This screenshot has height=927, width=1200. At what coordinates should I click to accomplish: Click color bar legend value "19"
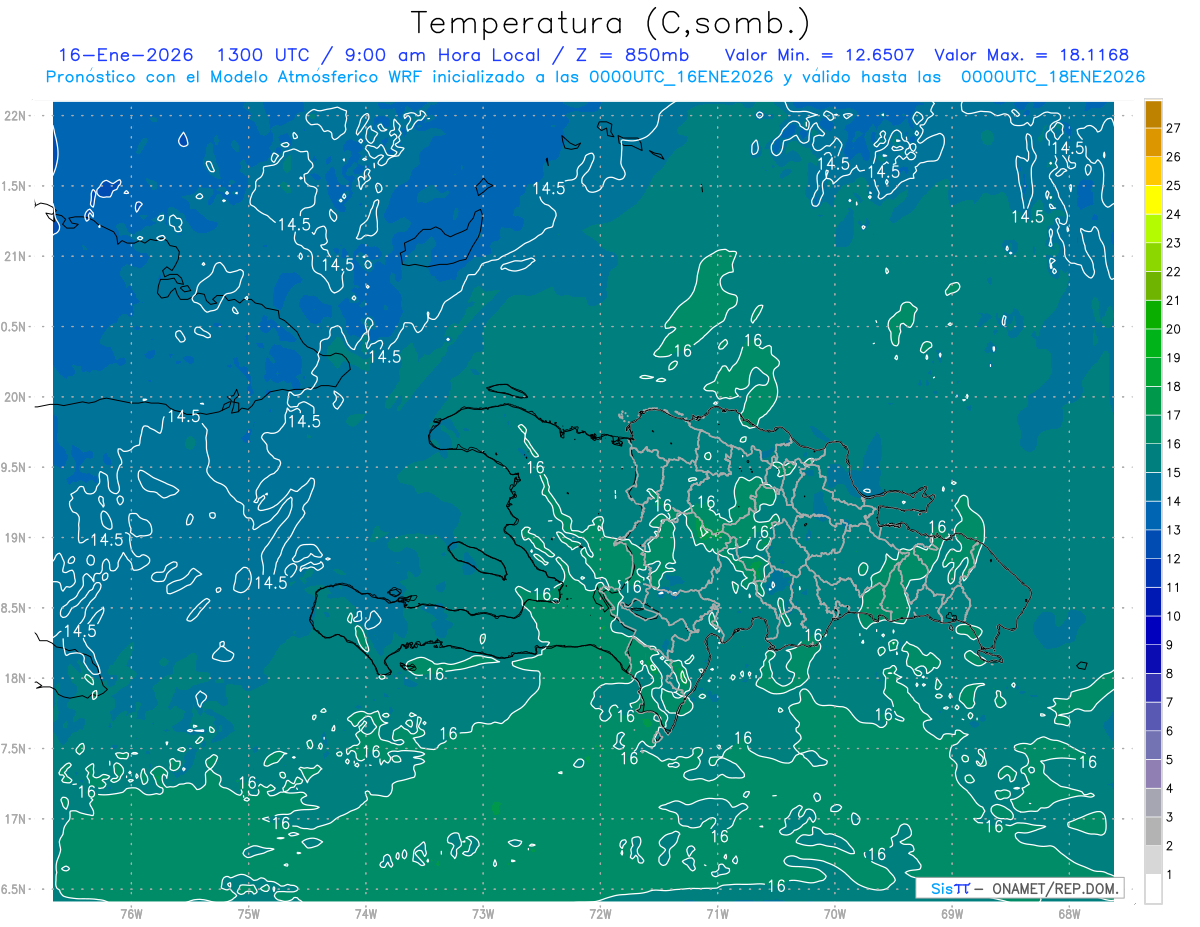[1174, 358]
